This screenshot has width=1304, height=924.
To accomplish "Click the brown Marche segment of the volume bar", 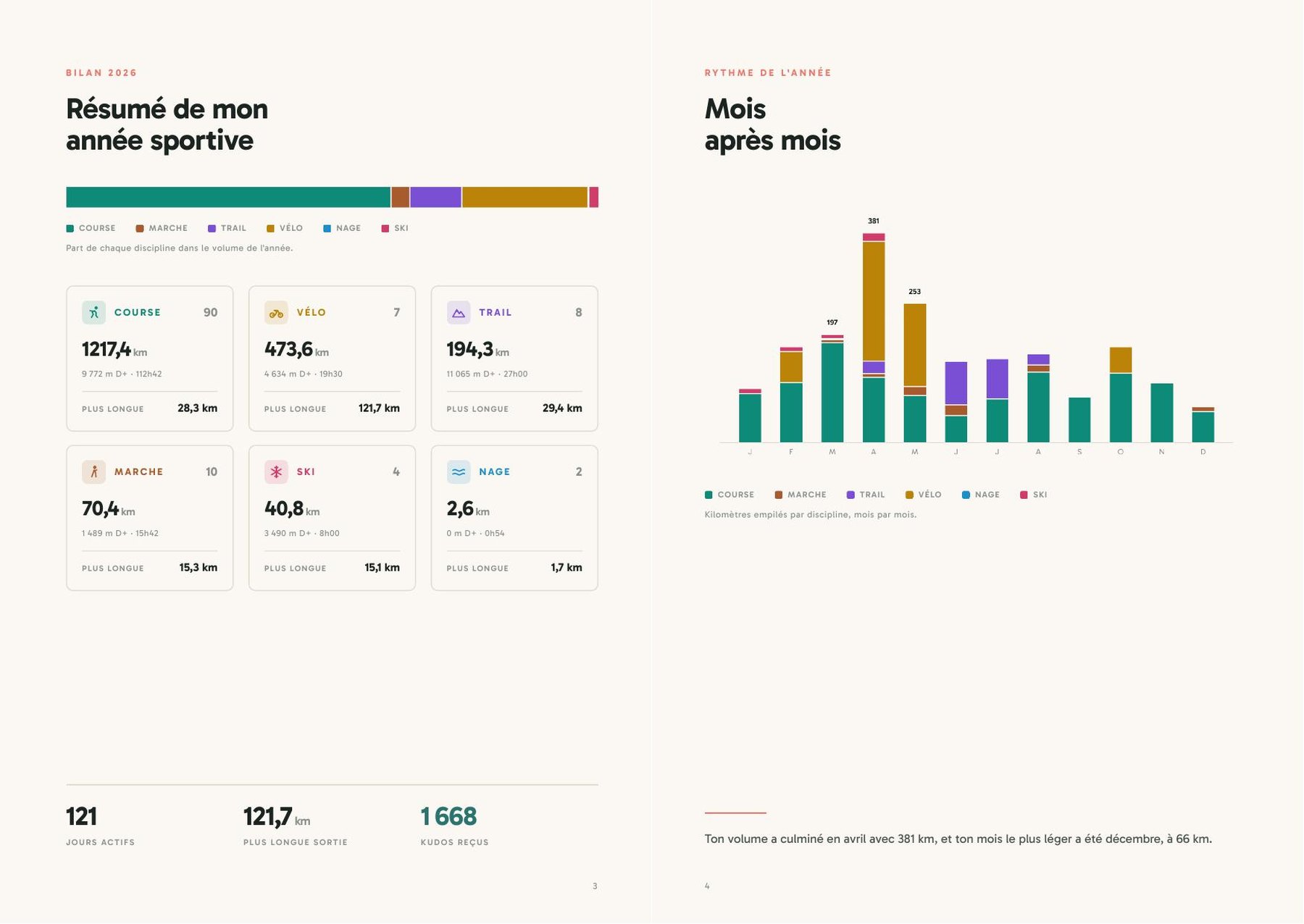I will click(400, 197).
